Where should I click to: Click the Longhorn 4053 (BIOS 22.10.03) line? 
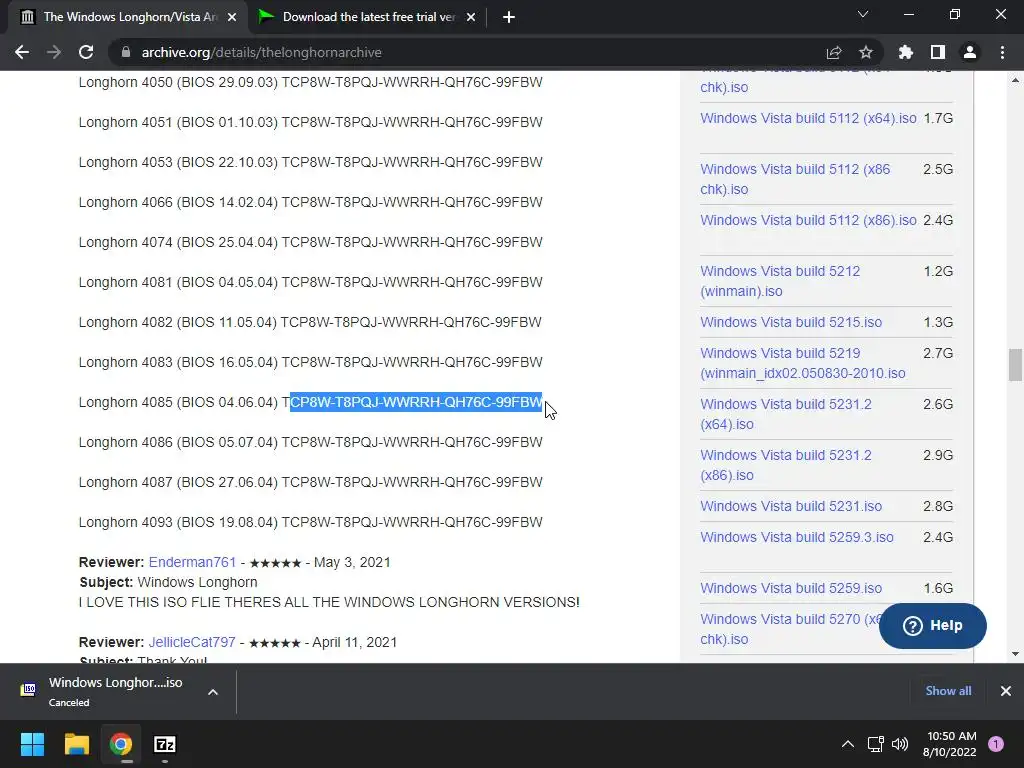tap(311, 162)
